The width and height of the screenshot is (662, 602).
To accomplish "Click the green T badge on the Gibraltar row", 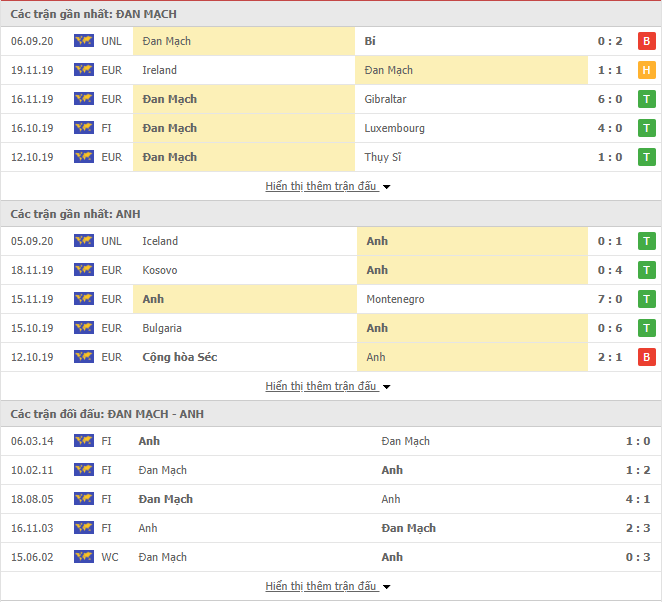I will click(x=647, y=99).
